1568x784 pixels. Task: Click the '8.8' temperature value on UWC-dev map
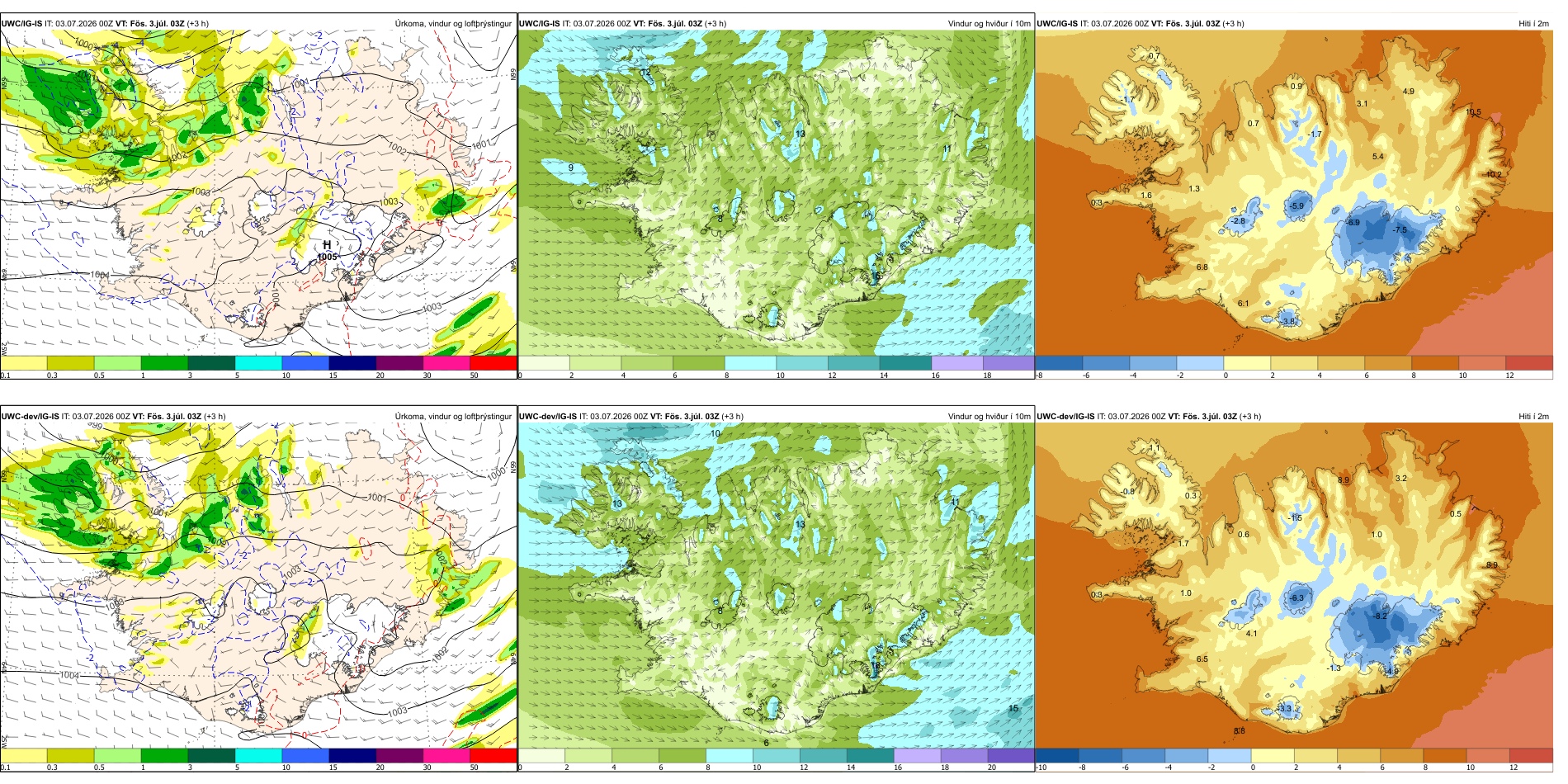pos(1240,731)
